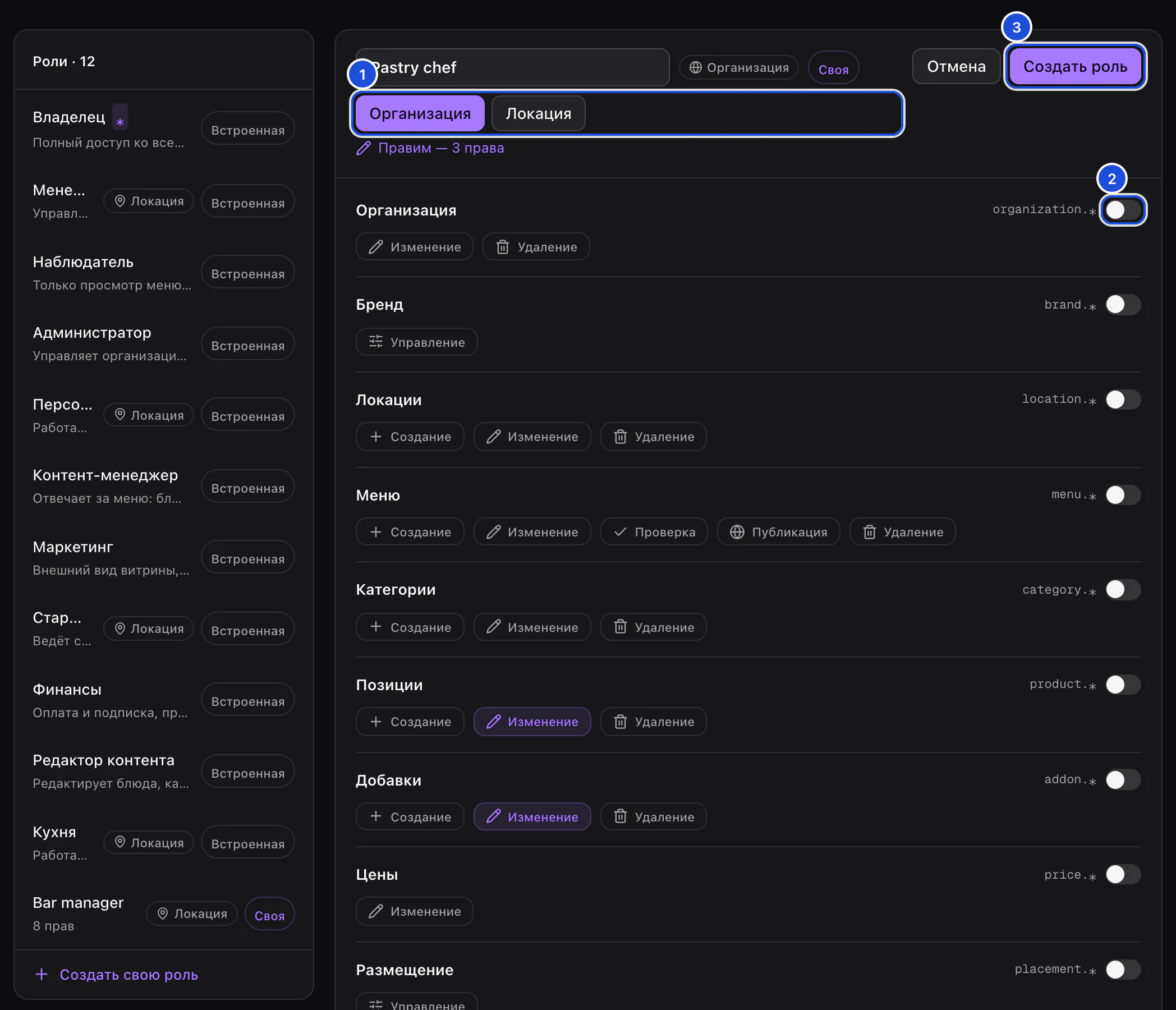Toggle the menu.* permission switch
This screenshot has height=1010, width=1176.
[1123, 495]
